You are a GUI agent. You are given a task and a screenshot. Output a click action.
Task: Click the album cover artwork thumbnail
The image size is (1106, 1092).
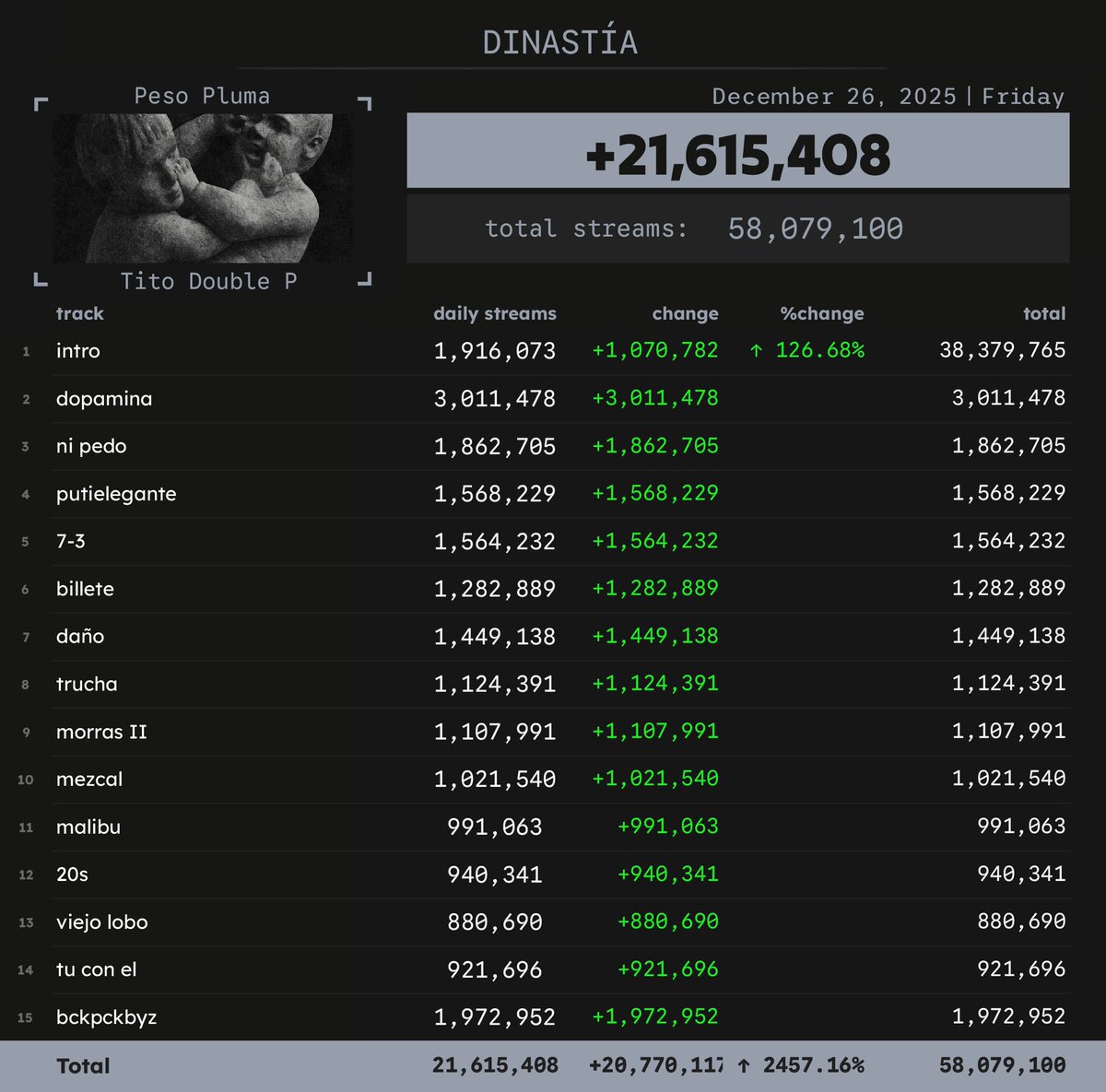pyautogui.click(x=203, y=188)
